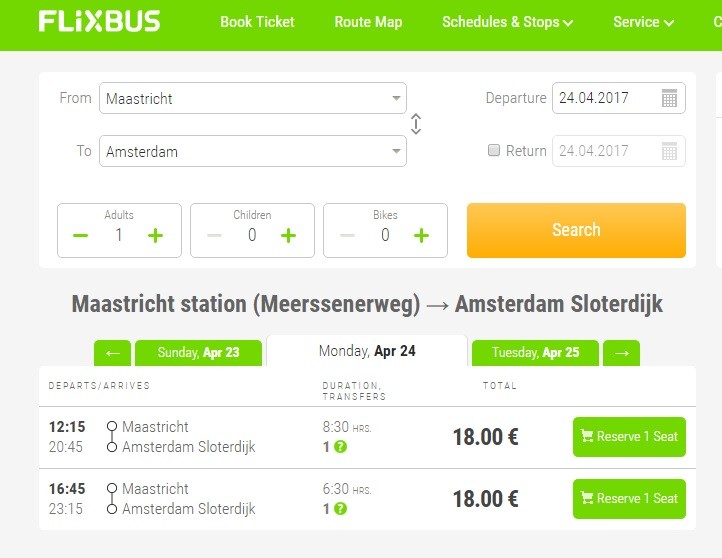Go to the next day with the right arrow
The image size is (722, 558).
(622, 353)
